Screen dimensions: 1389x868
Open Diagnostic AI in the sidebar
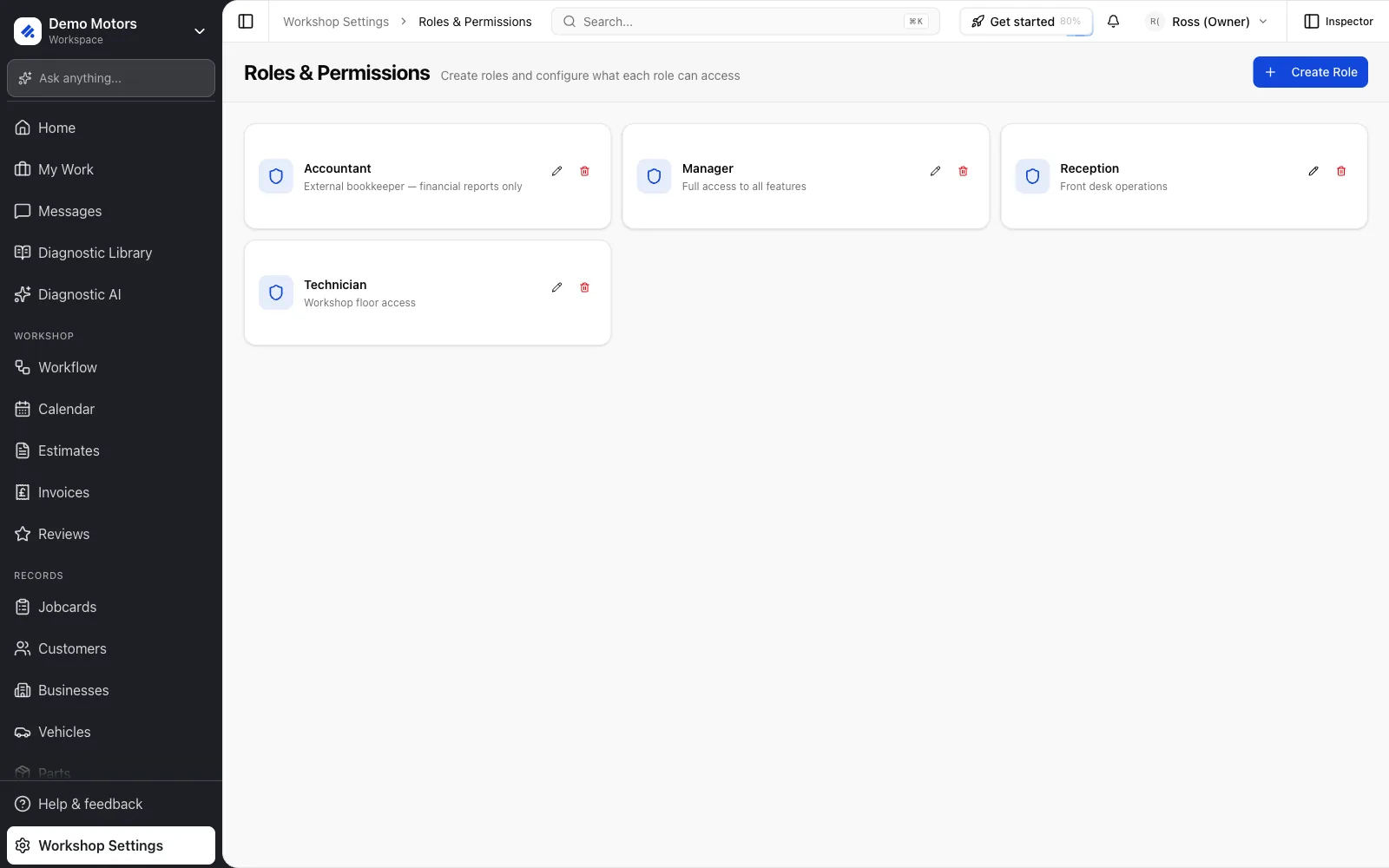click(111, 294)
